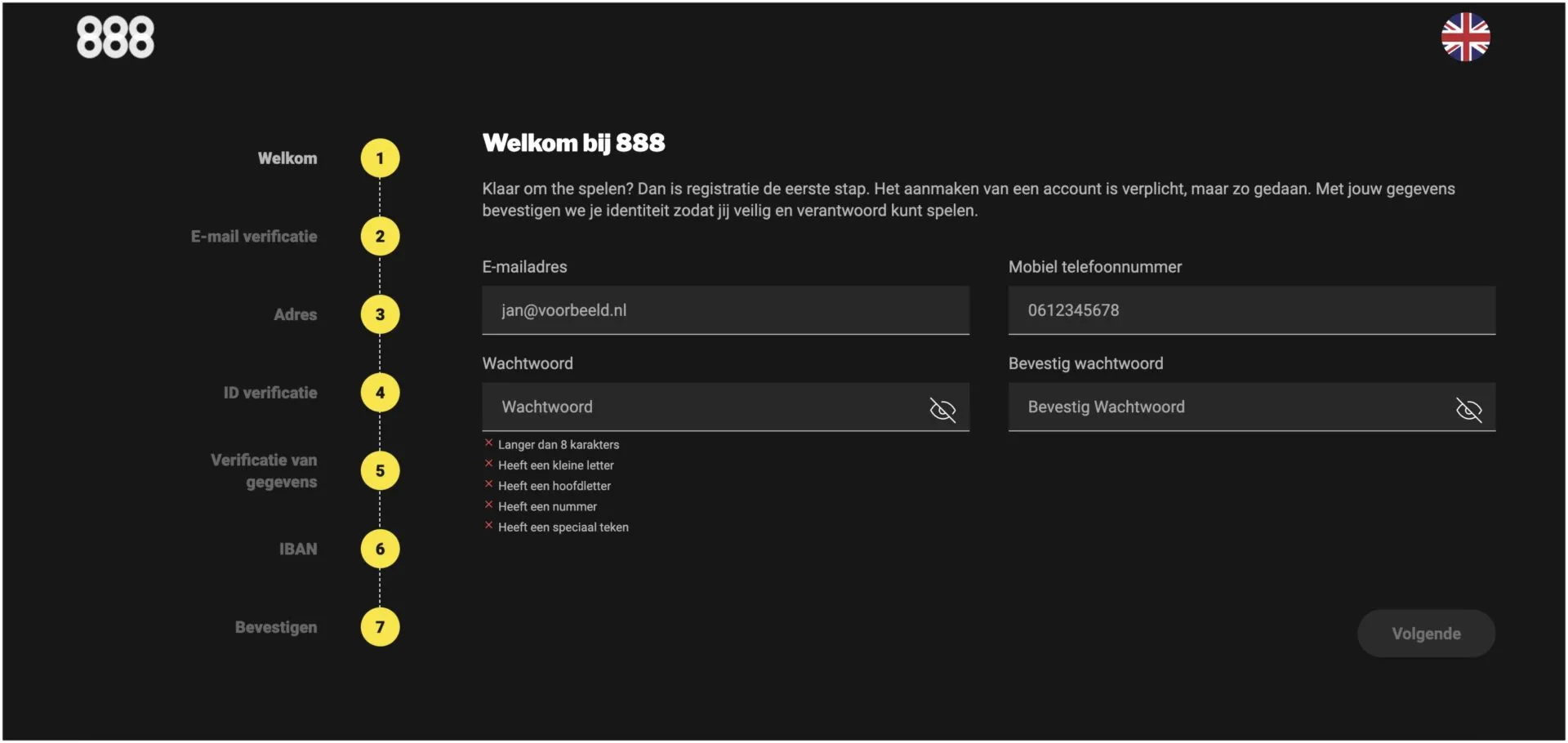Click the 888 logo
The height and width of the screenshot is (743, 1568).
(115, 38)
